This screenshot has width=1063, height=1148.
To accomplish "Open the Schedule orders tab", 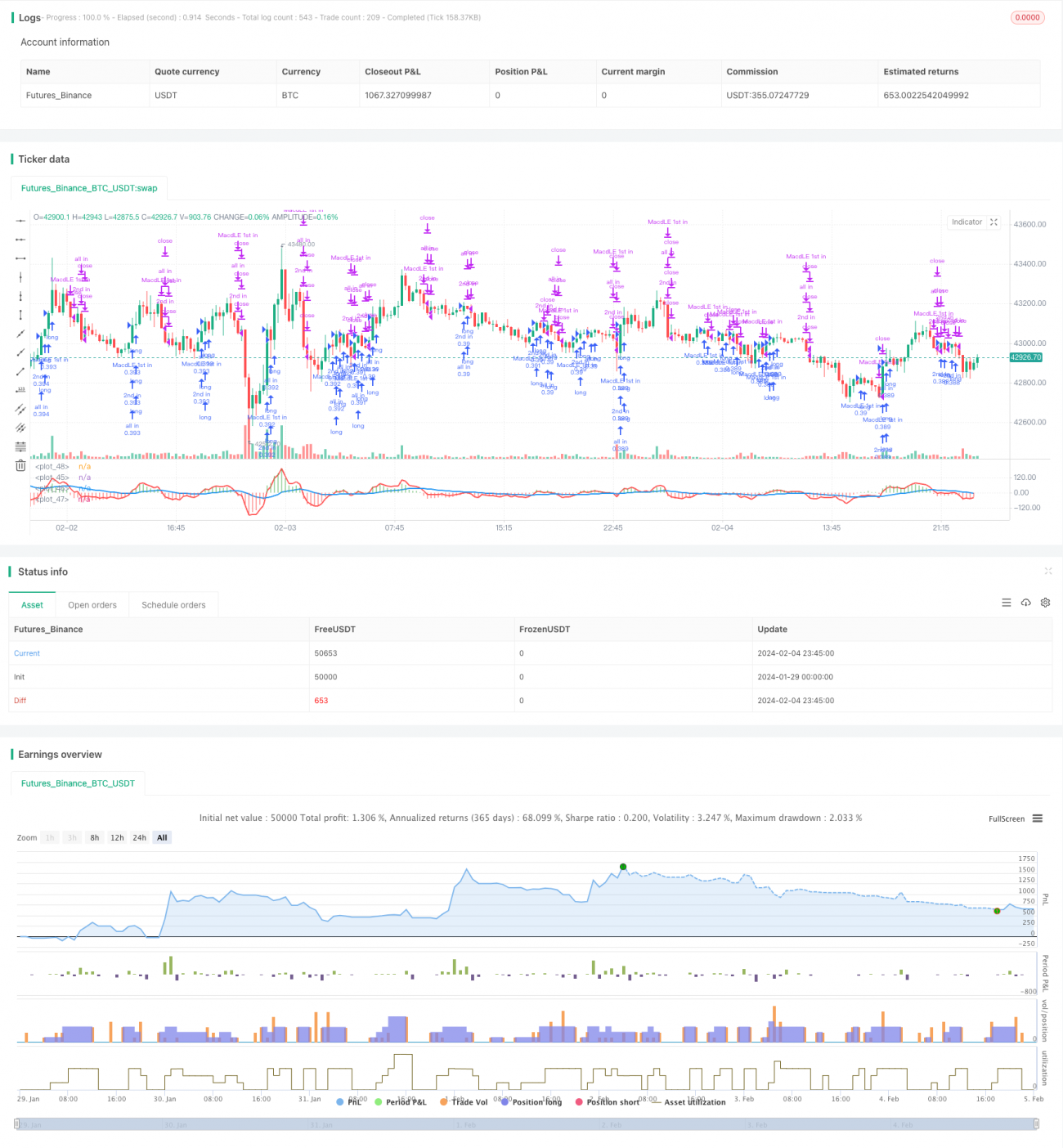I will pos(173,605).
